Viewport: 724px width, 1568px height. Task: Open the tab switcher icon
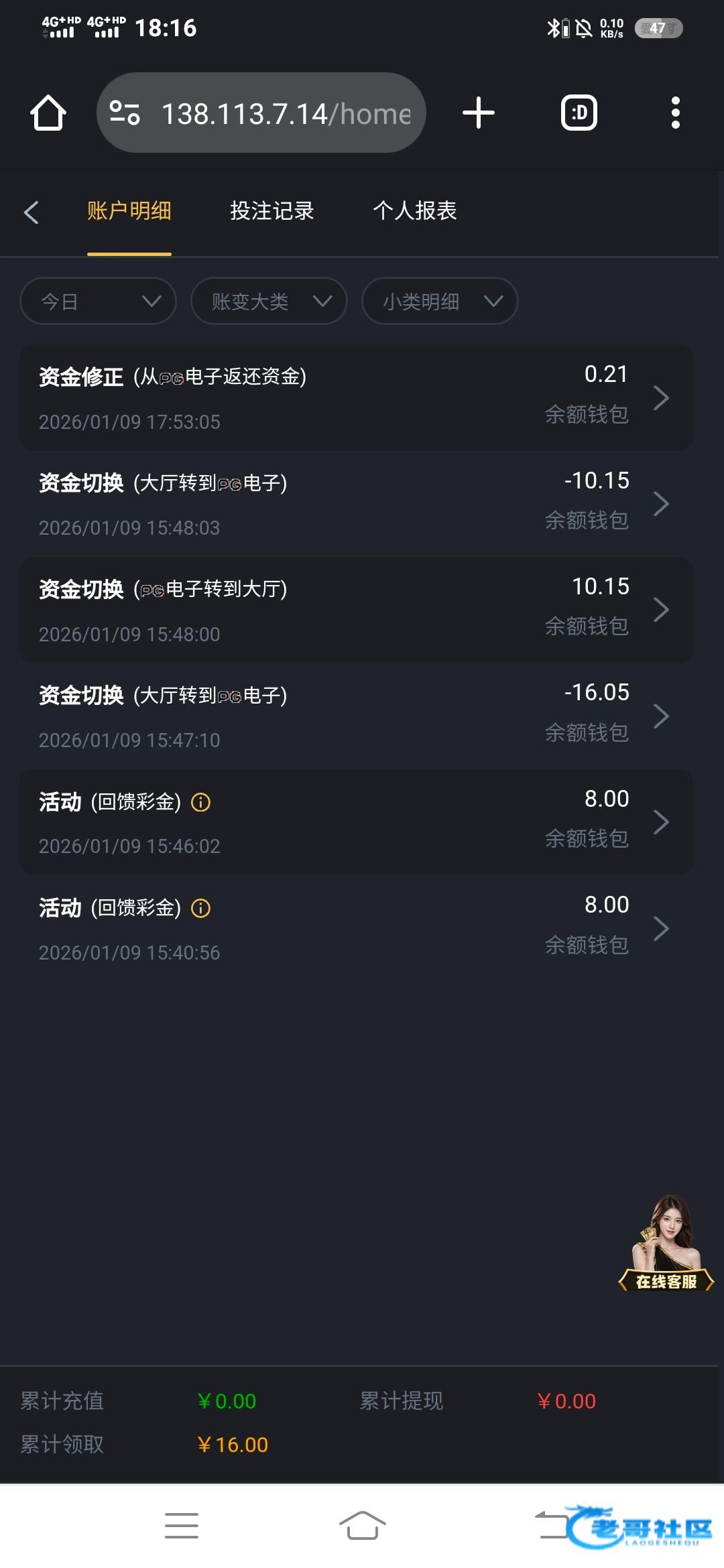click(579, 113)
